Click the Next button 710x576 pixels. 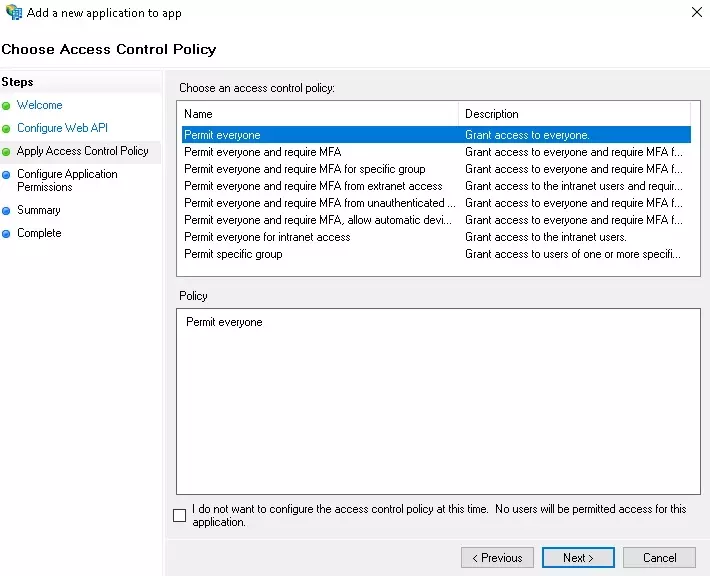tap(578, 557)
